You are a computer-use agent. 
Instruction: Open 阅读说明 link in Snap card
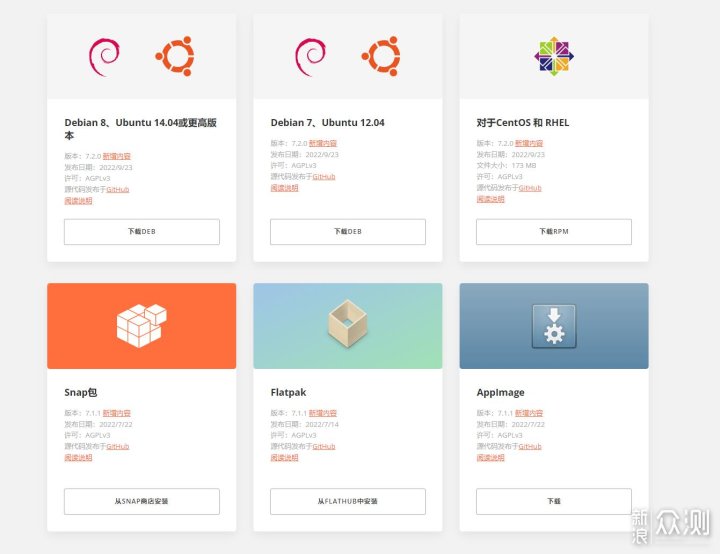(x=78, y=458)
